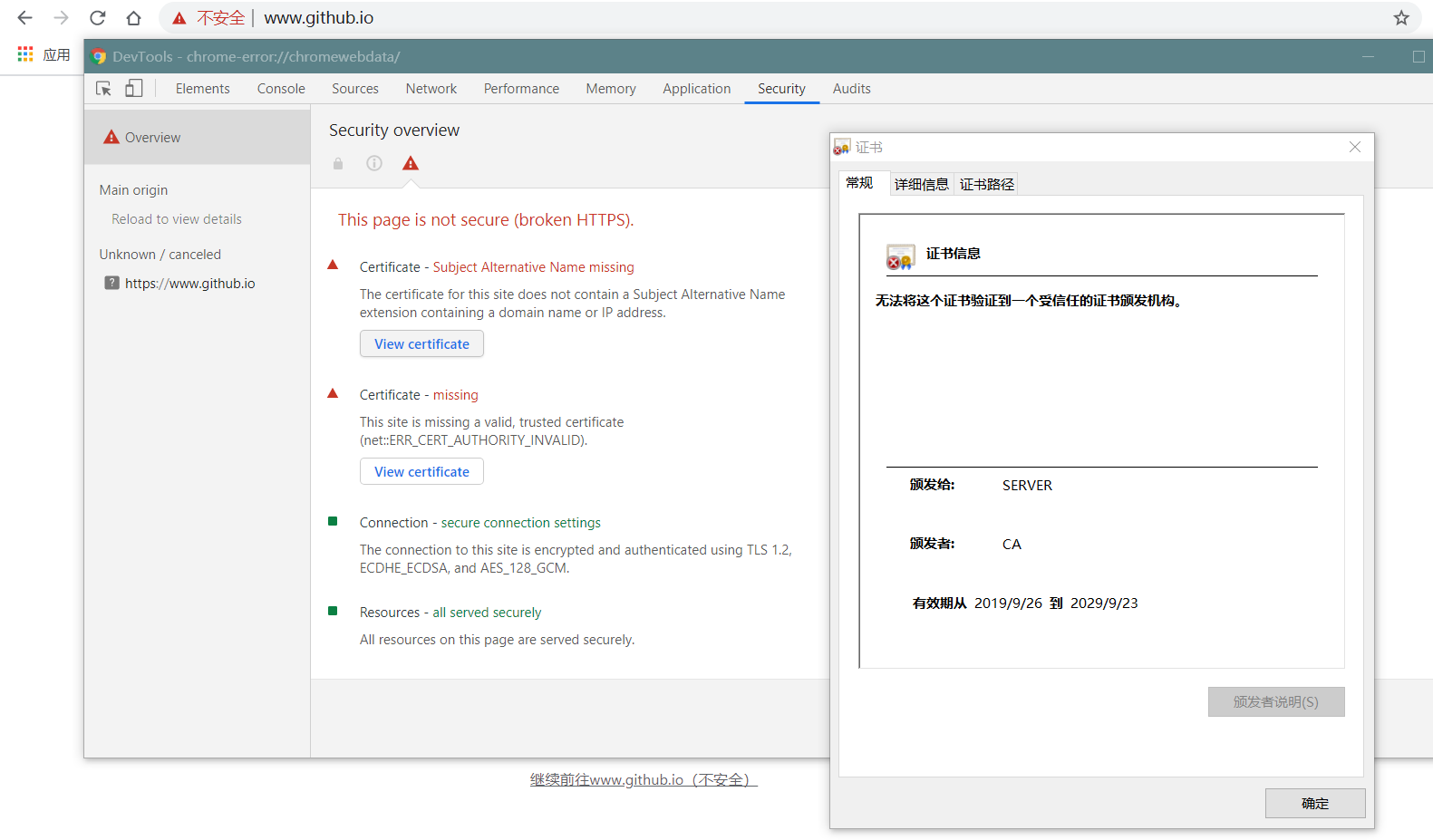Viewport: 1433px width, 840px height.
Task: Select Overview in the Security sidebar
Action: point(198,138)
